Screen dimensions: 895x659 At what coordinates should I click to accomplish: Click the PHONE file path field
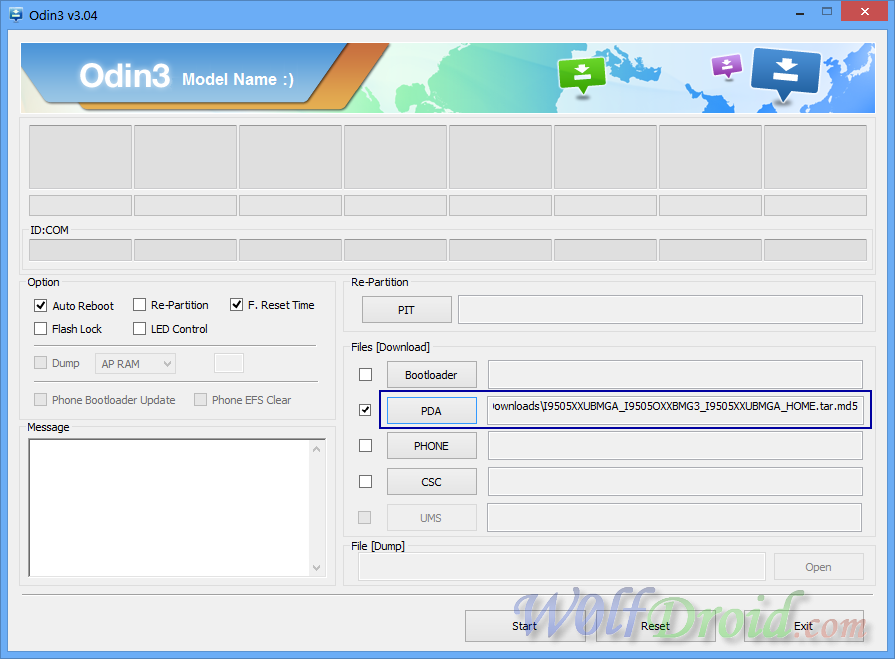tap(675, 446)
